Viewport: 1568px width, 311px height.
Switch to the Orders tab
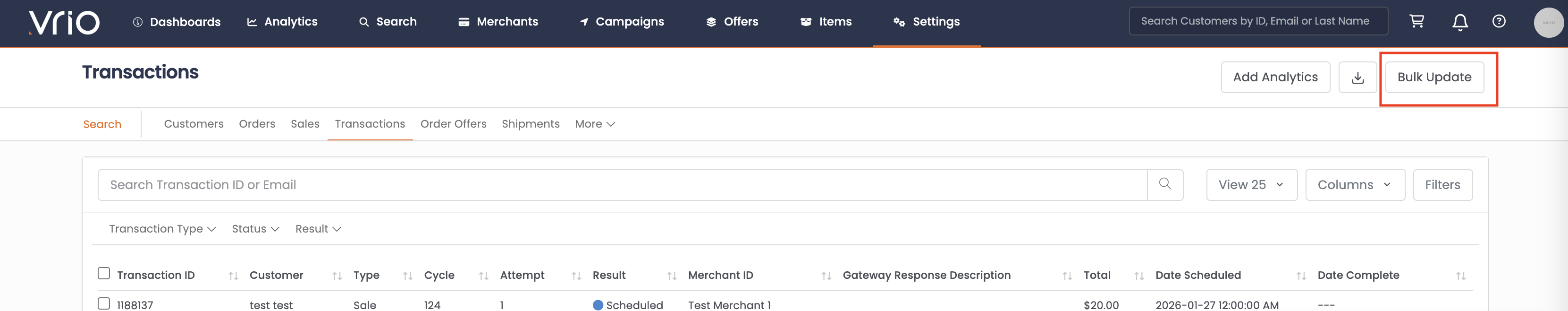[257, 124]
